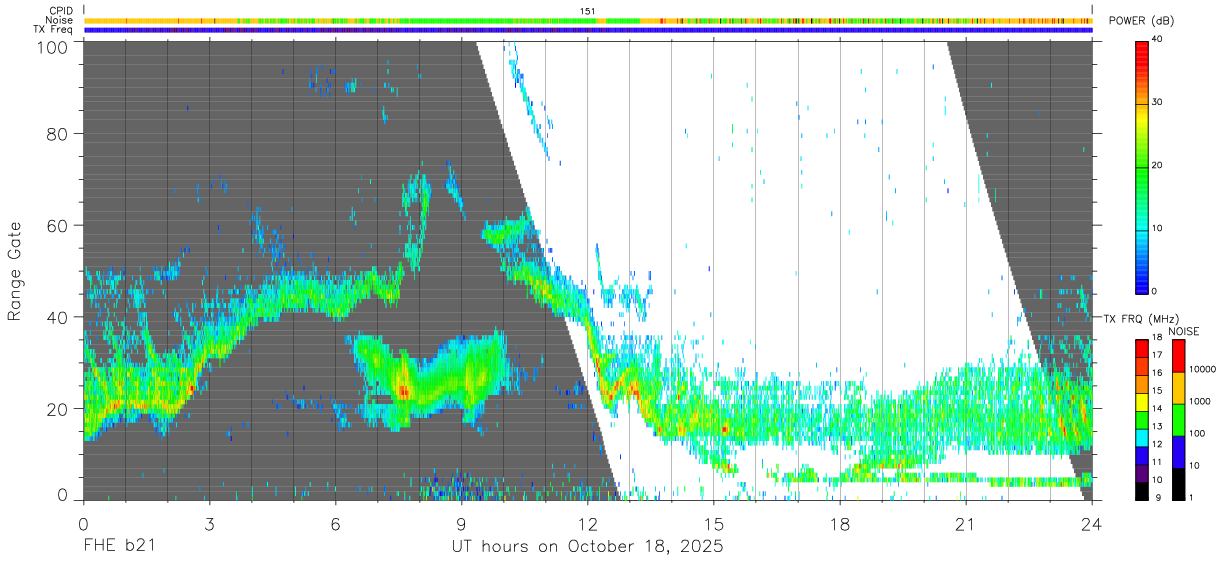Screen dimensions: 1228x567
Task: Pick the blue segment of NOISE colorbar
Action: (x=1177, y=452)
